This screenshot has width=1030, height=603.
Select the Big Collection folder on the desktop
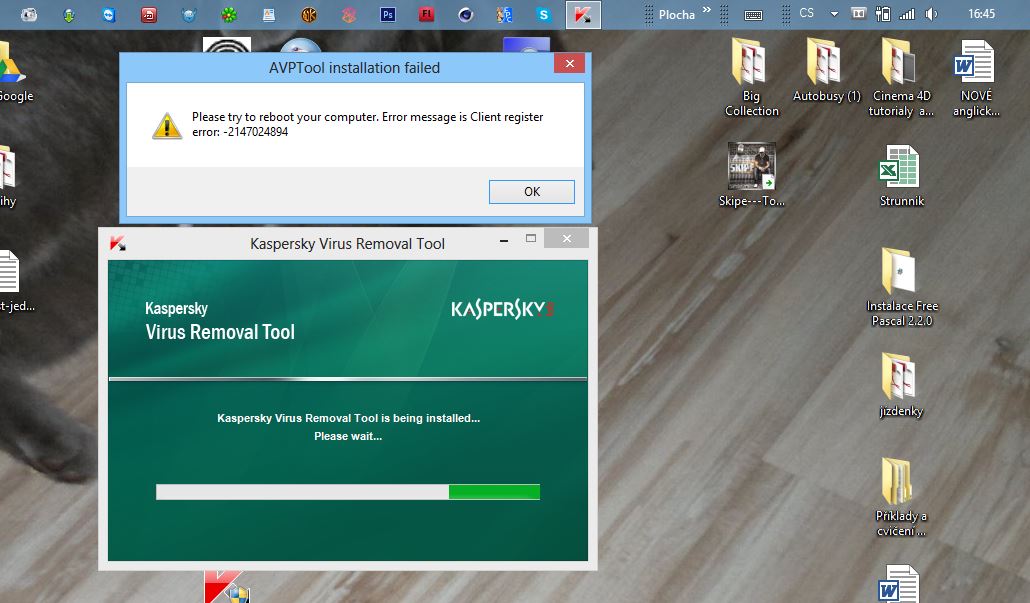coord(751,78)
